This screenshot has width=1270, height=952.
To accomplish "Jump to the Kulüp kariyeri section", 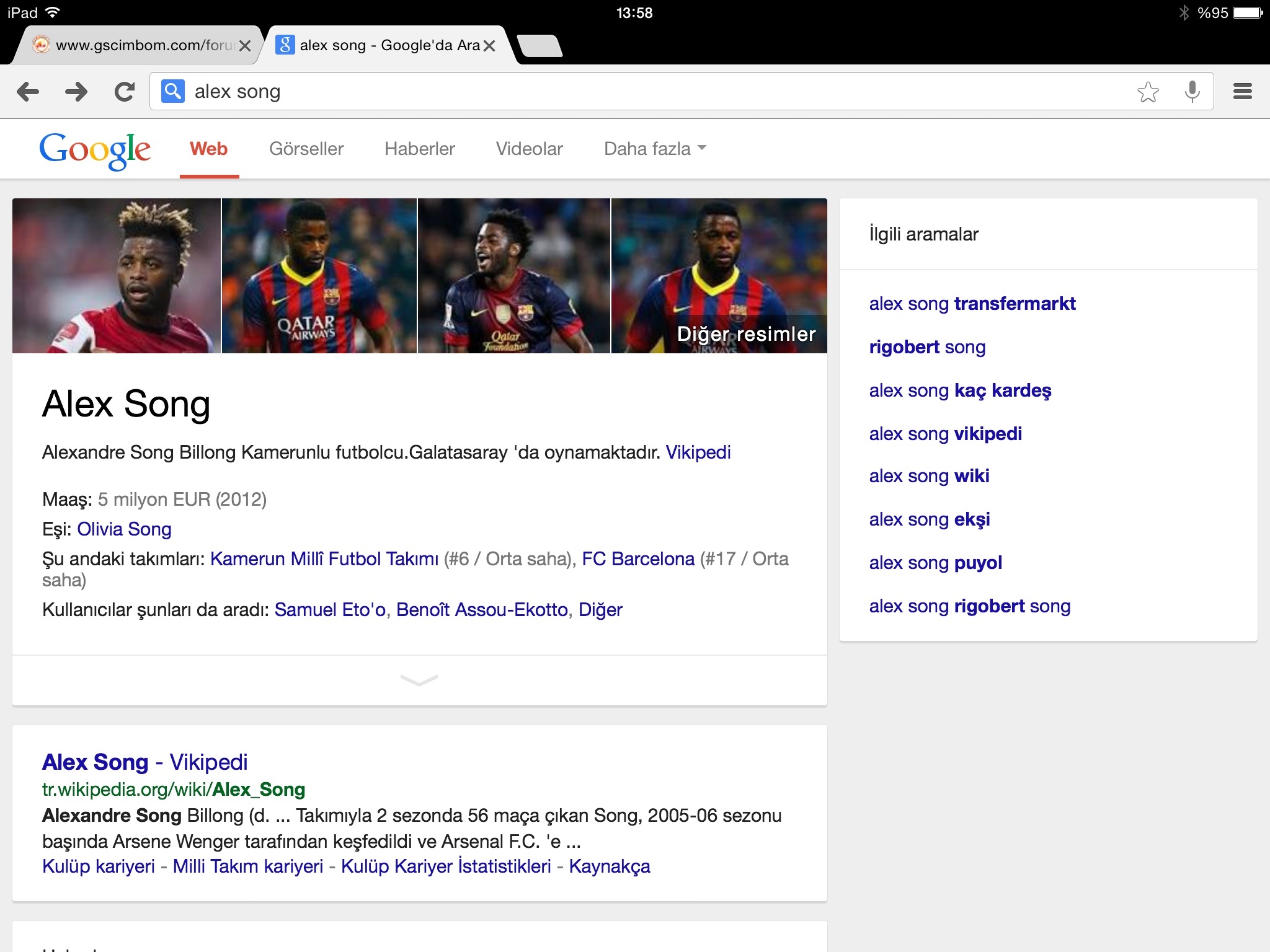I will (x=99, y=866).
